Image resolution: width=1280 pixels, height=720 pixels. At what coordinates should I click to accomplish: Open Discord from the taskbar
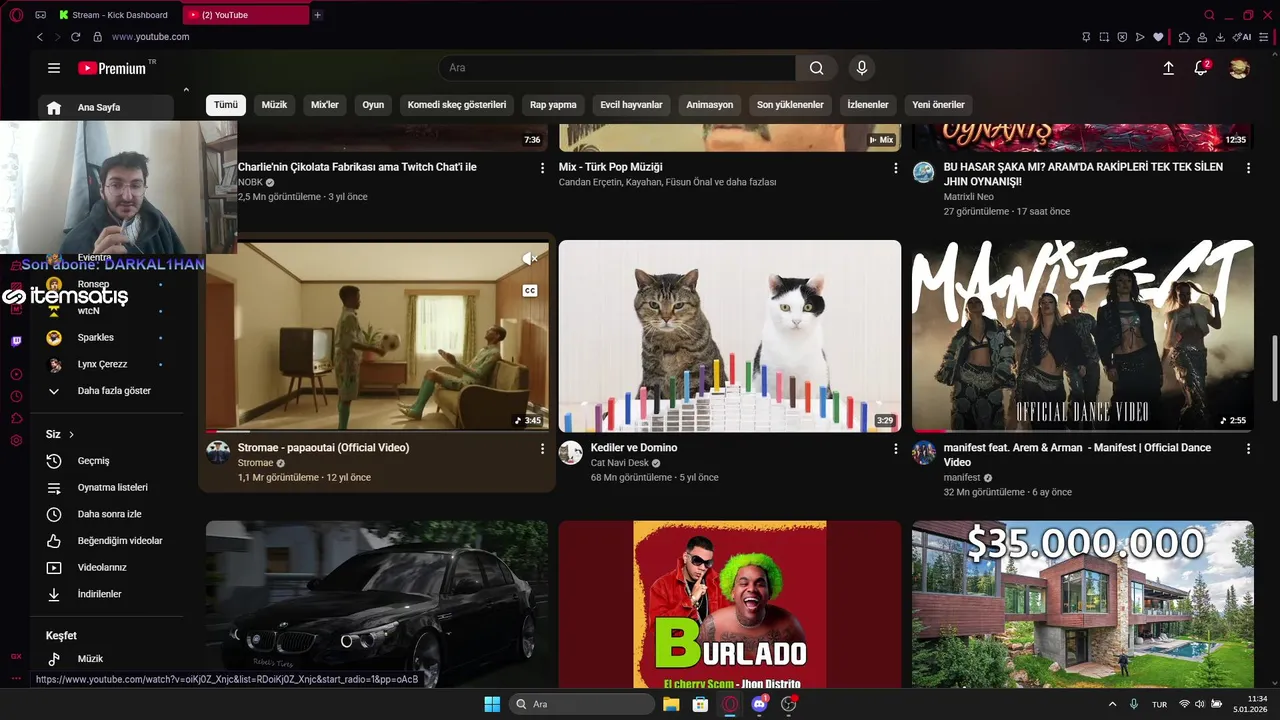point(759,704)
